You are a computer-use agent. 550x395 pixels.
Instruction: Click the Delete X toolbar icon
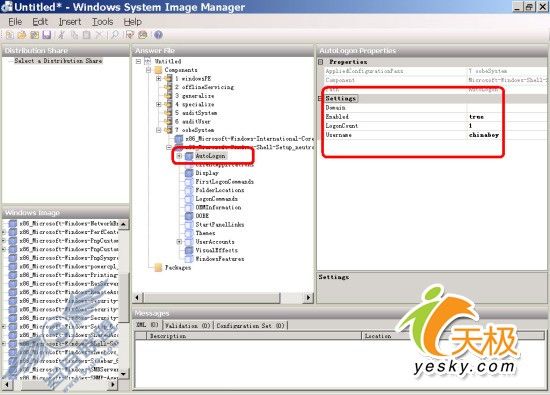coord(99,35)
